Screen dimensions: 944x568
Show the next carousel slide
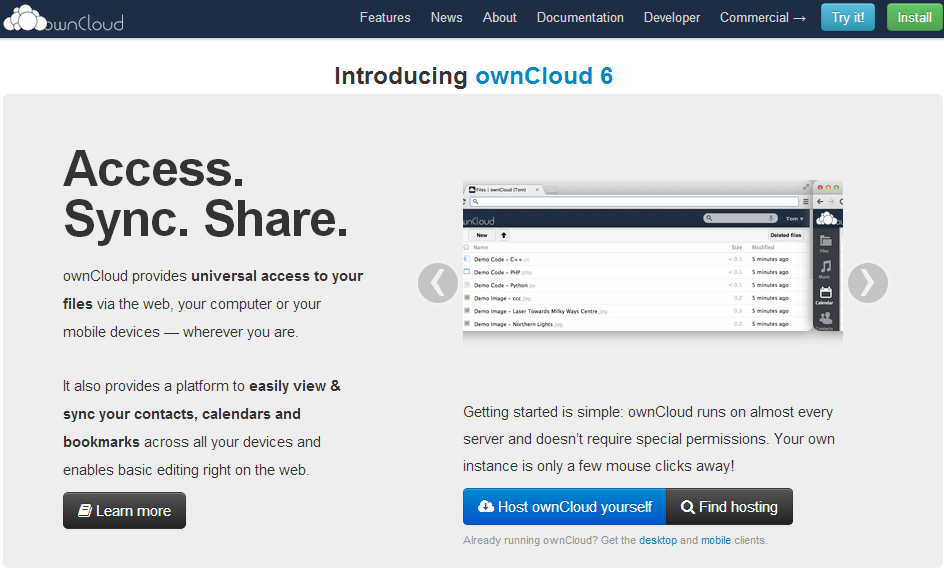click(868, 282)
